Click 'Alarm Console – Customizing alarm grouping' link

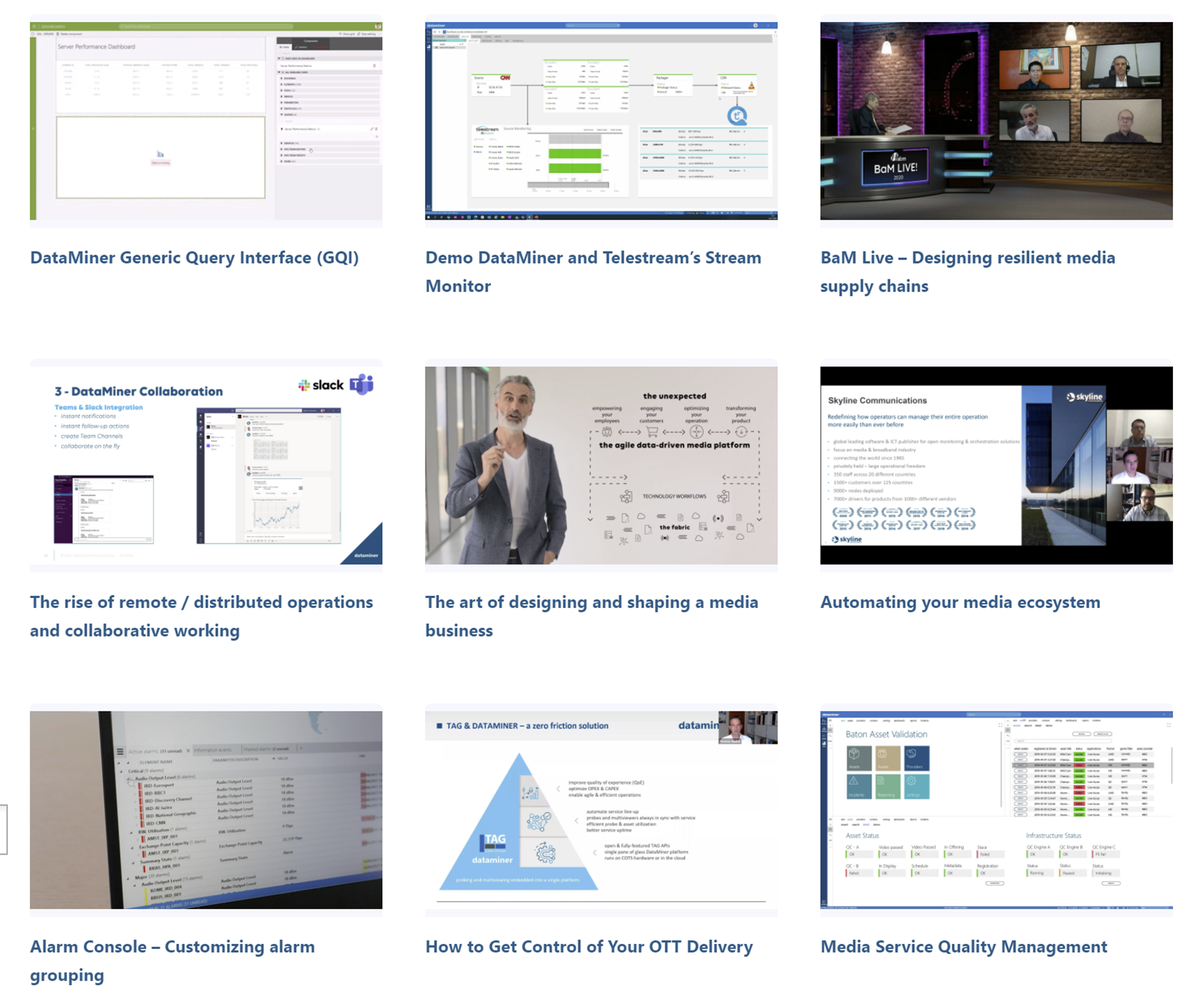click(x=172, y=960)
